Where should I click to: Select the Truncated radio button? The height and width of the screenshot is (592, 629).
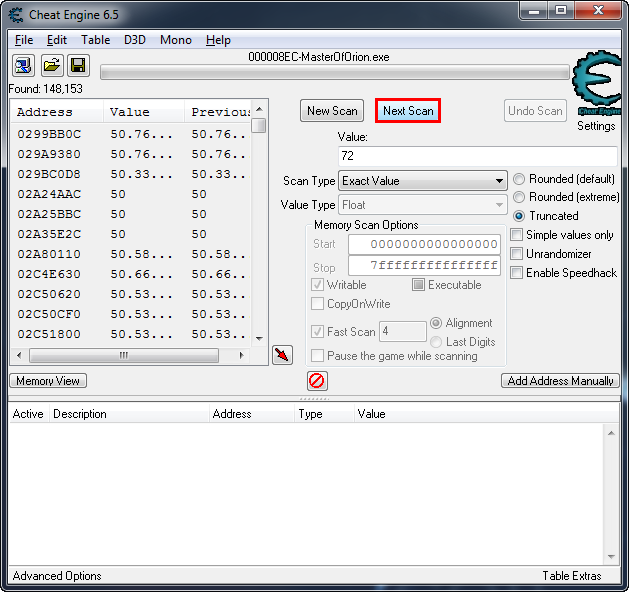519,216
